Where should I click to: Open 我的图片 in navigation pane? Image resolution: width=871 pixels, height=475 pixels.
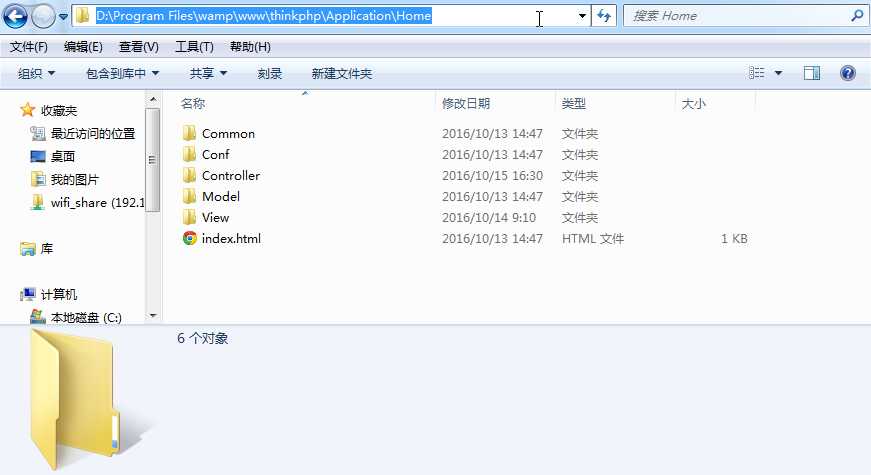pyautogui.click(x=74, y=179)
